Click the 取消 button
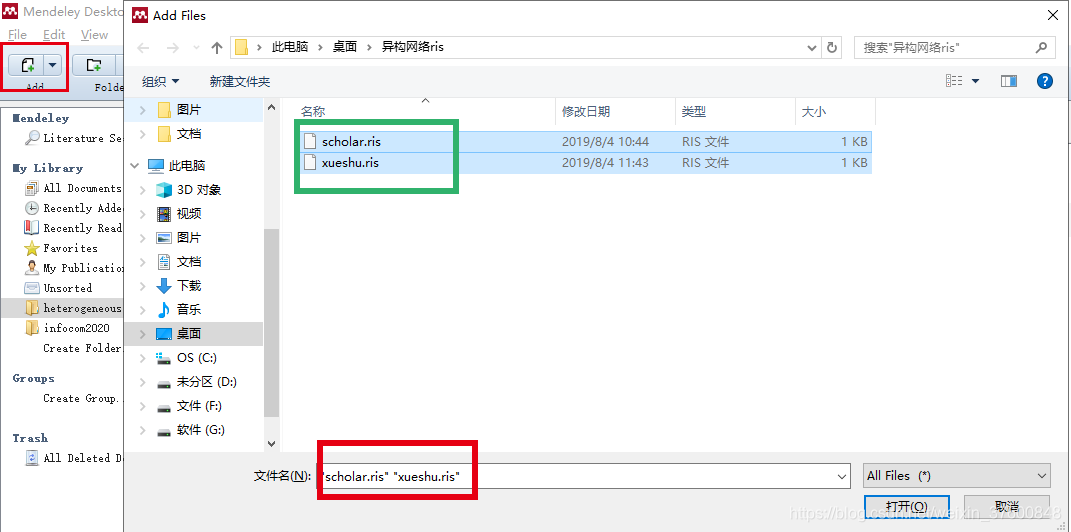Screen dimensions: 1071x532 [1007, 506]
